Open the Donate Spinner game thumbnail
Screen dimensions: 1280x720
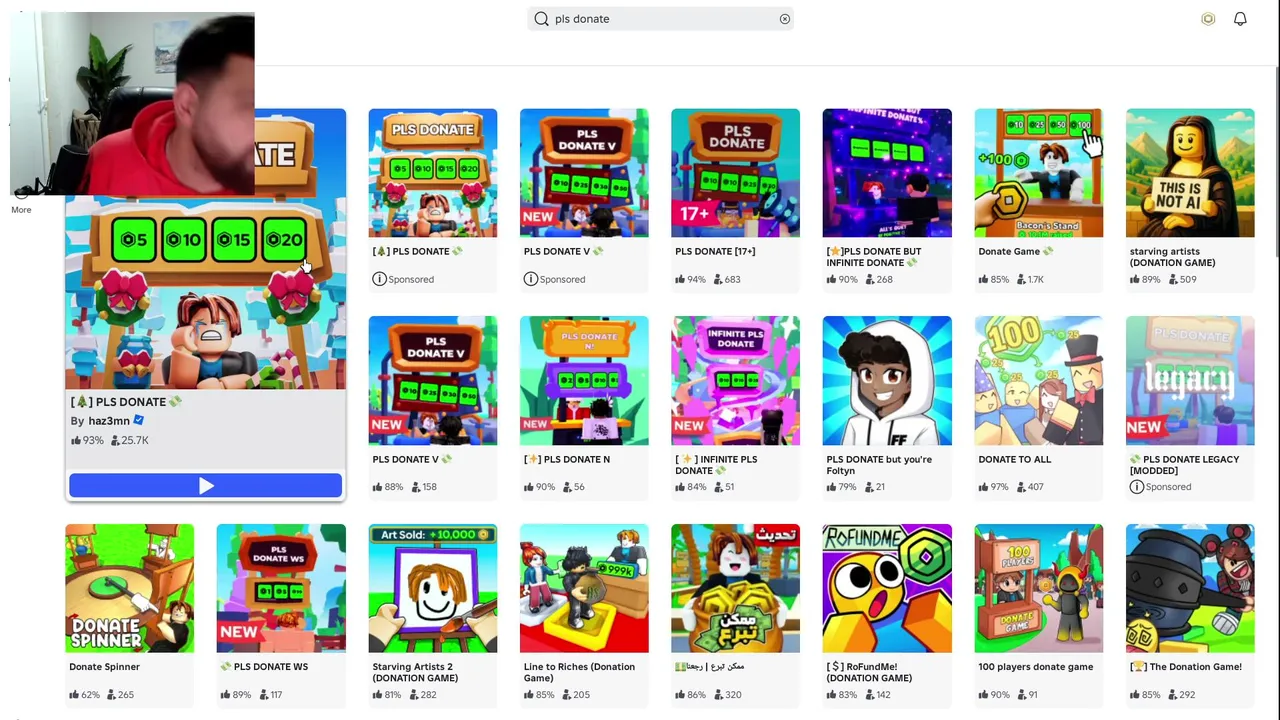[x=130, y=588]
